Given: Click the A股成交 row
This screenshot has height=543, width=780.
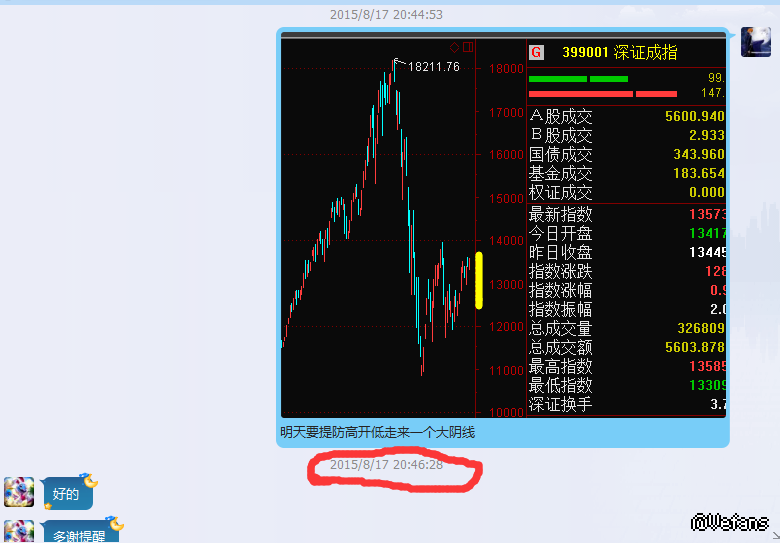Looking at the screenshot, I should 627,116.
